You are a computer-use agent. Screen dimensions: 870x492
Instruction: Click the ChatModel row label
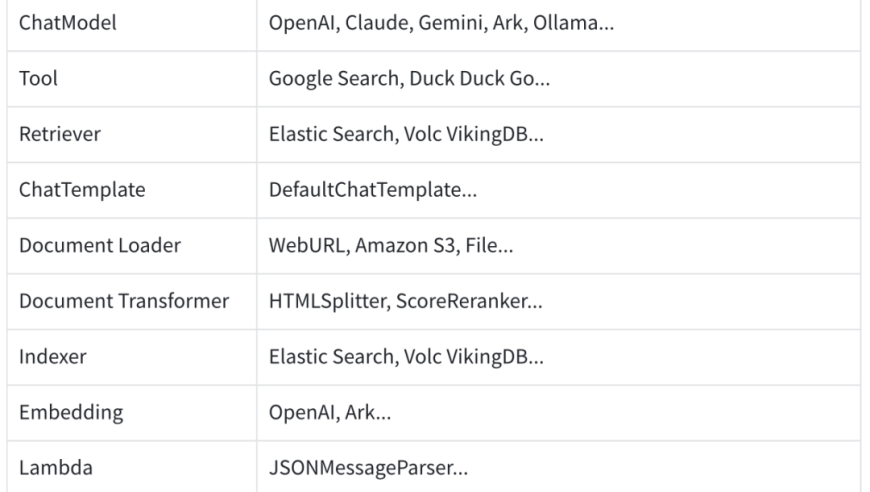click(x=68, y=23)
